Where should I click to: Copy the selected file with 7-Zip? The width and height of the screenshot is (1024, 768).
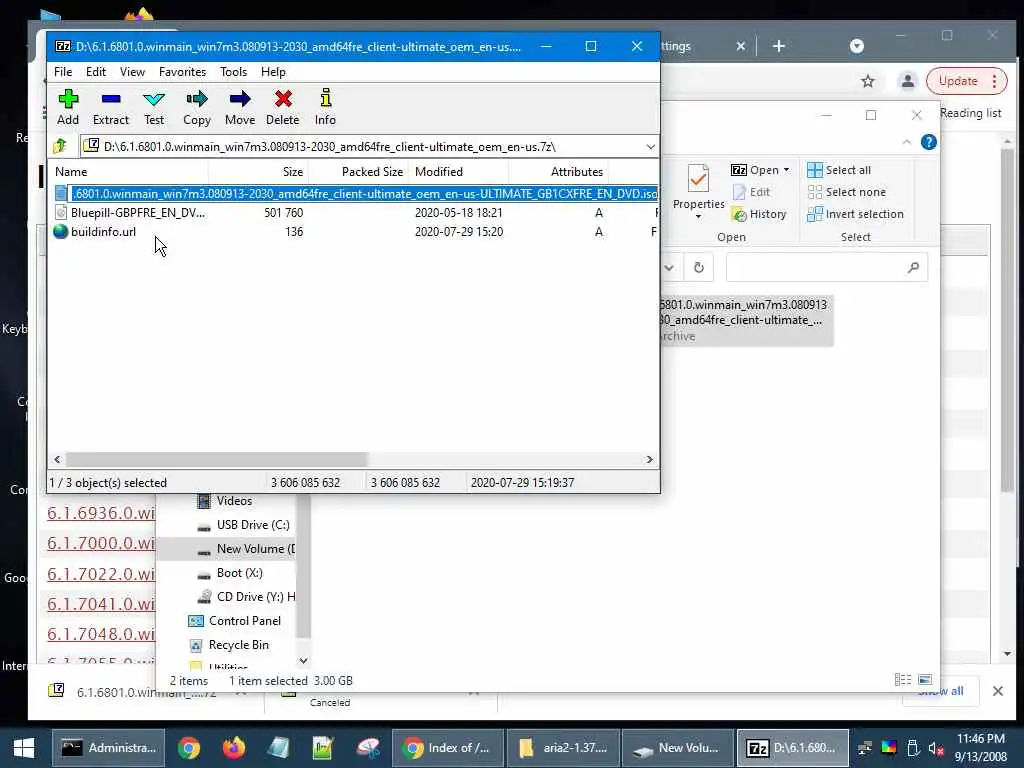197,107
